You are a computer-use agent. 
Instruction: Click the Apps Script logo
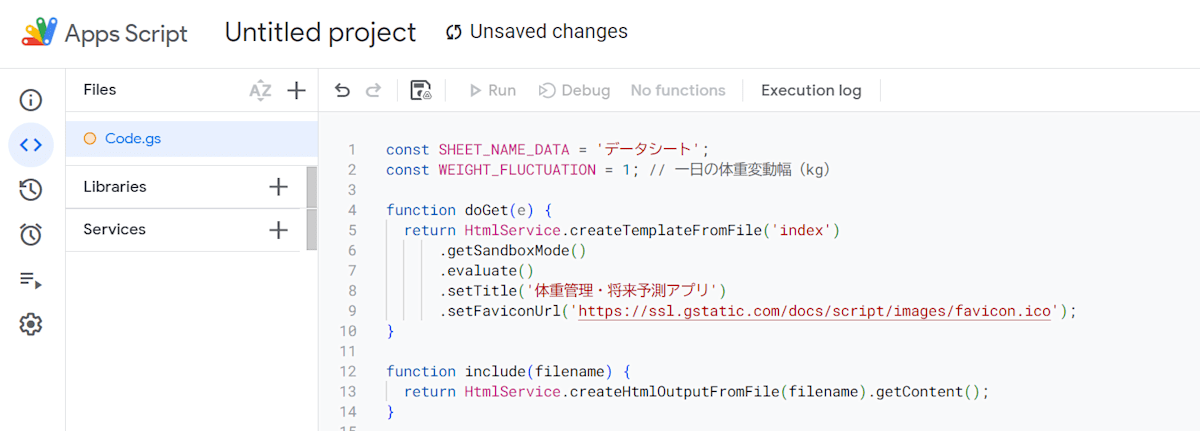[x=40, y=33]
